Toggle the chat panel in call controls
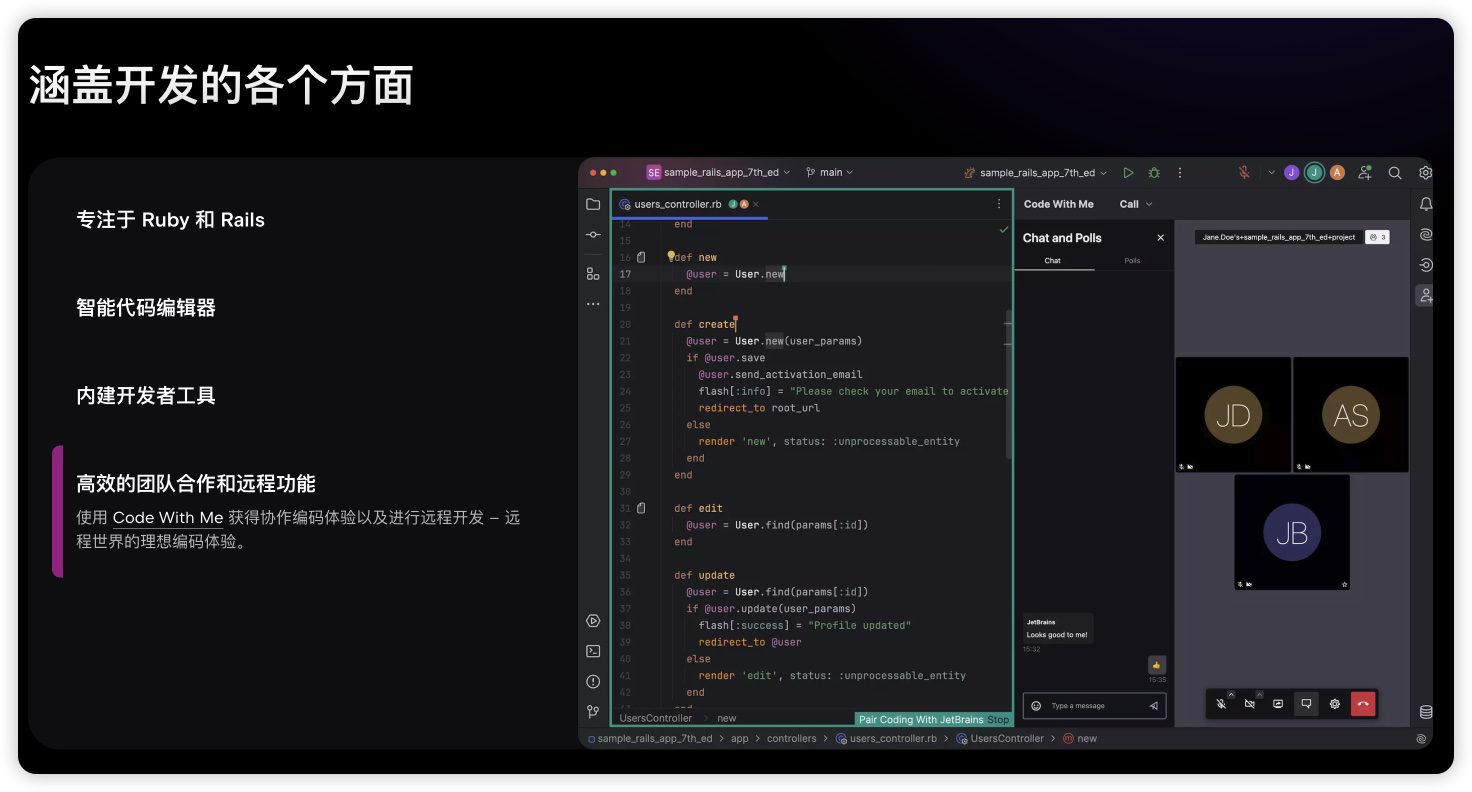1472x792 pixels. coord(1306,704)
